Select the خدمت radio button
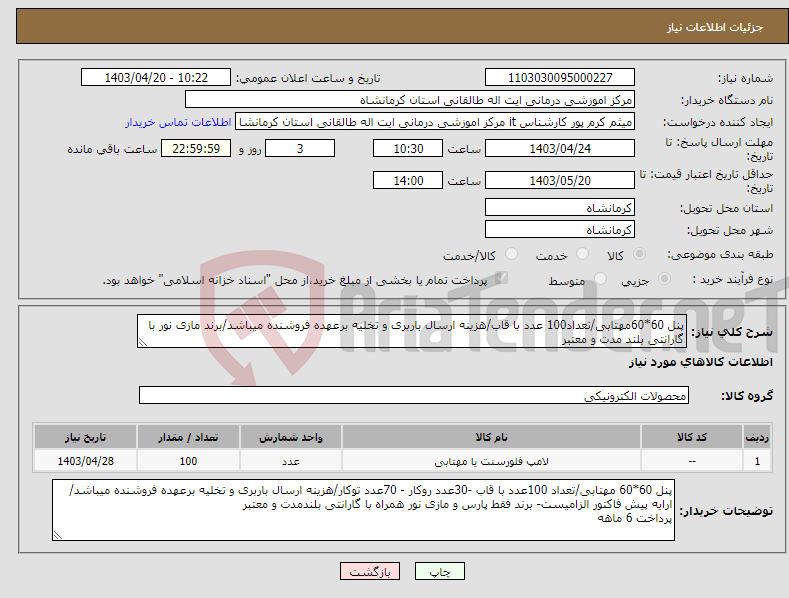 click(582, 254)
